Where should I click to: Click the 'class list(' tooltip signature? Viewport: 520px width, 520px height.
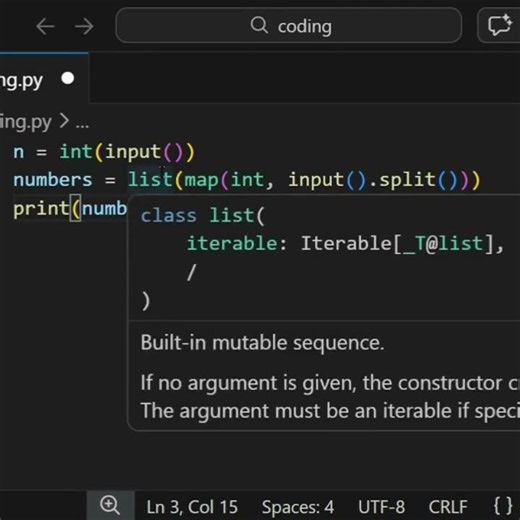coord(203,216)
